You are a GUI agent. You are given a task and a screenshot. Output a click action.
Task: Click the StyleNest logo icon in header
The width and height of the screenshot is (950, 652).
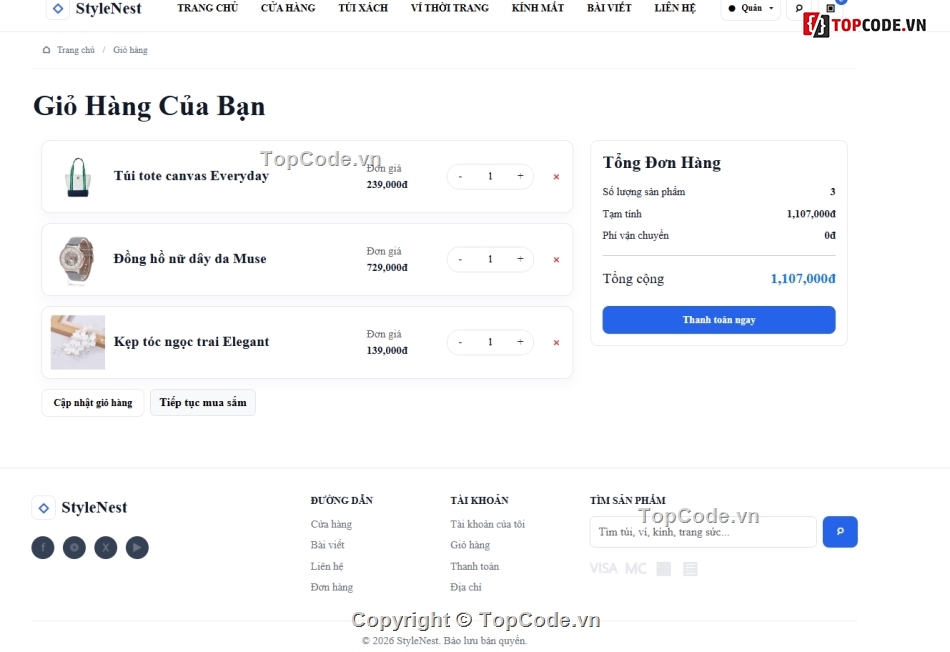[58, 8]
